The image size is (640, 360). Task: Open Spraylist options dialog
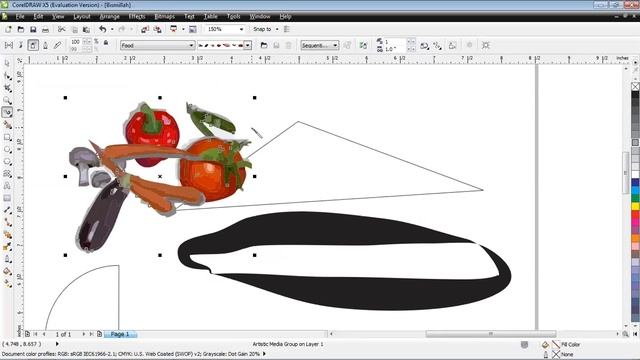click(x=363, y=45)
